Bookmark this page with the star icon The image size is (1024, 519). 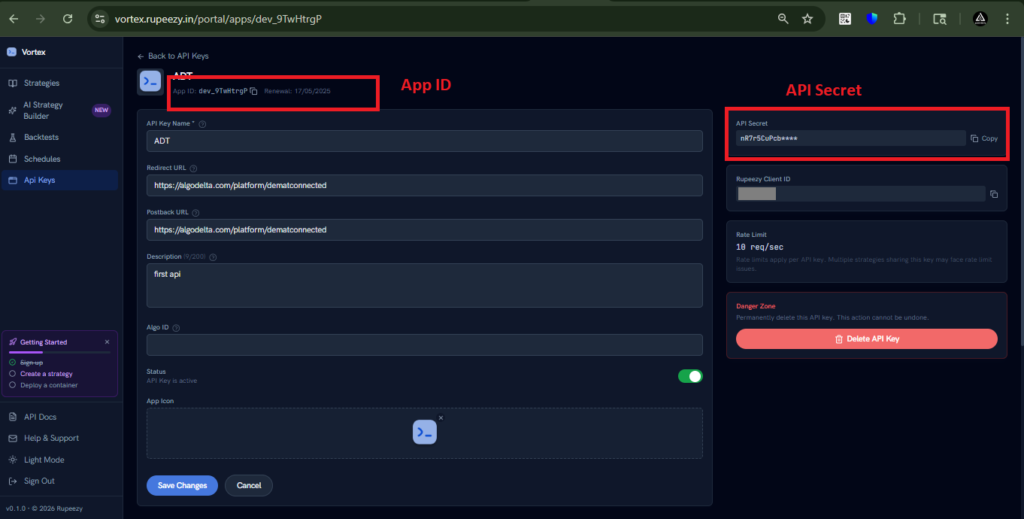point(807,19)
